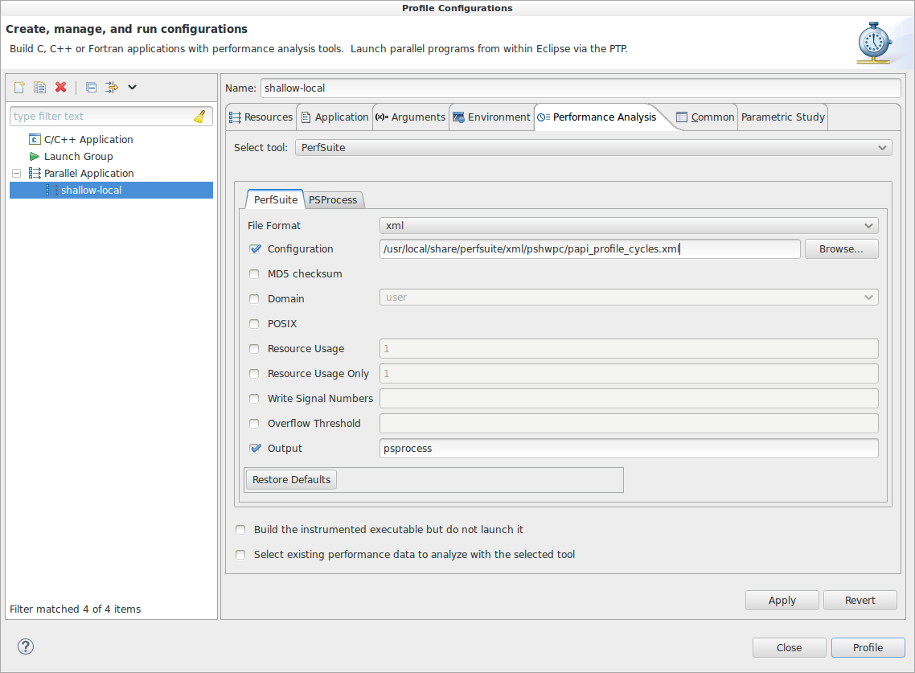Uncheck the Output checkbox
Viewport: 915px width, 673px height.
254,449
